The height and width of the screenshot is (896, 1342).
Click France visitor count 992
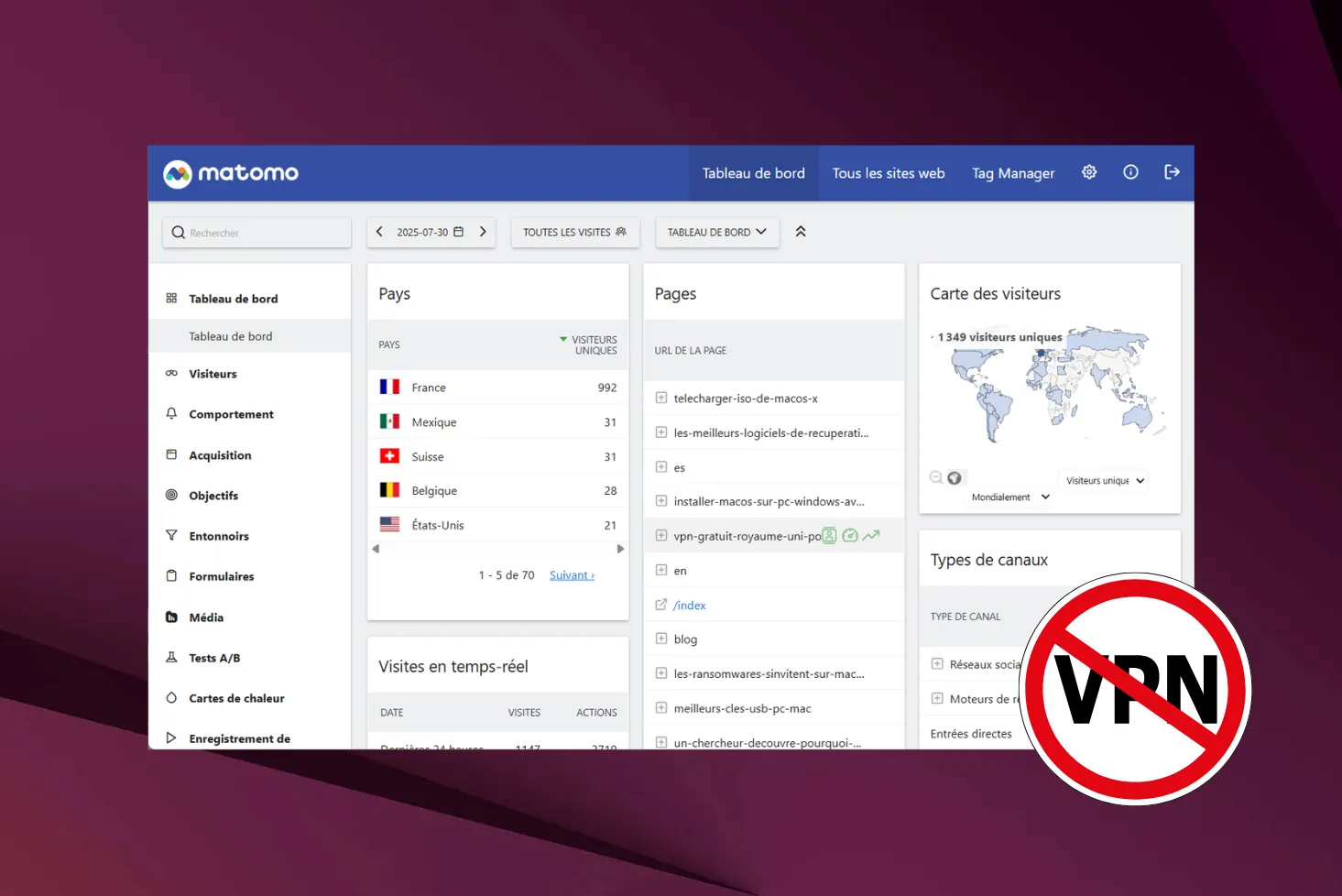(x=607, y=388)
